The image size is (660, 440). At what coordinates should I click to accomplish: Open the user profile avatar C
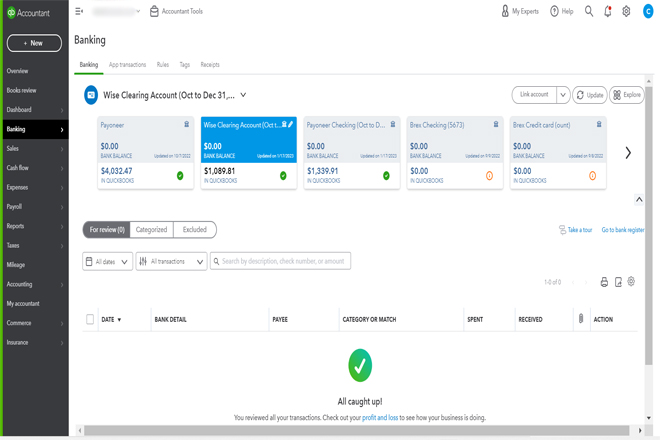648,11
